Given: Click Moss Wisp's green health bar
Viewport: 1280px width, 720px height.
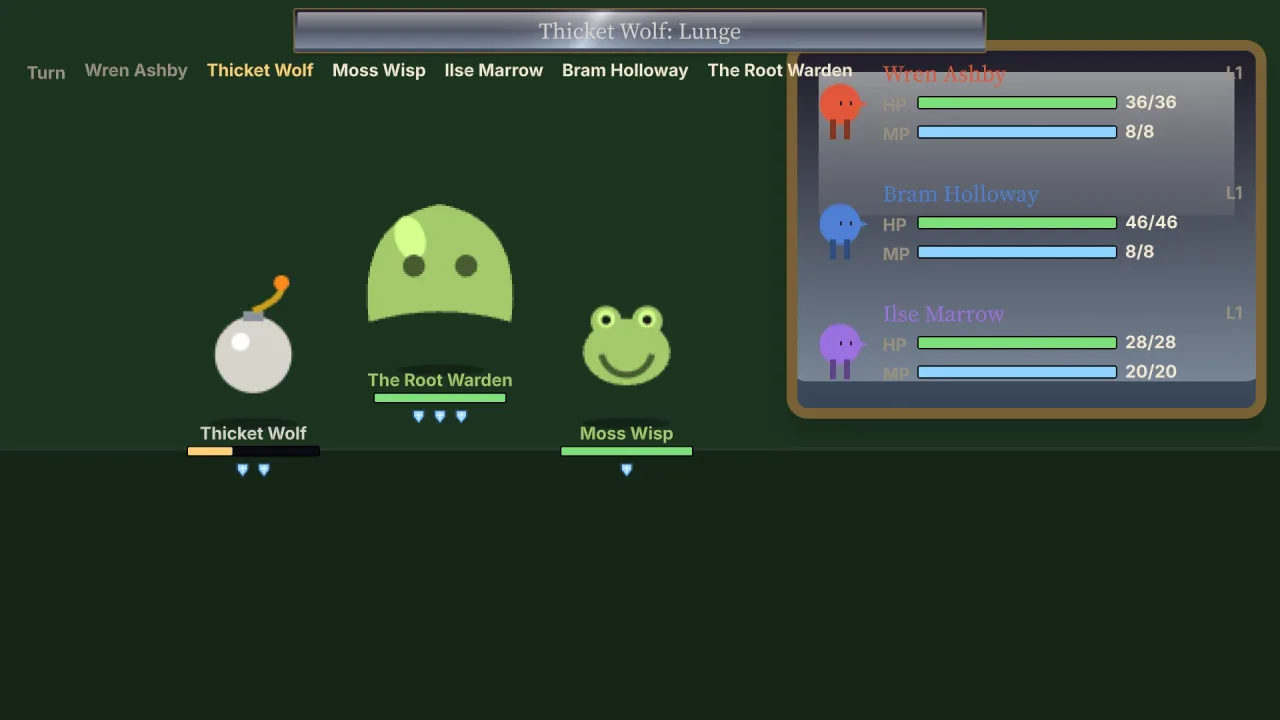Looking at the screenshot, I should [x=627, y=451].
